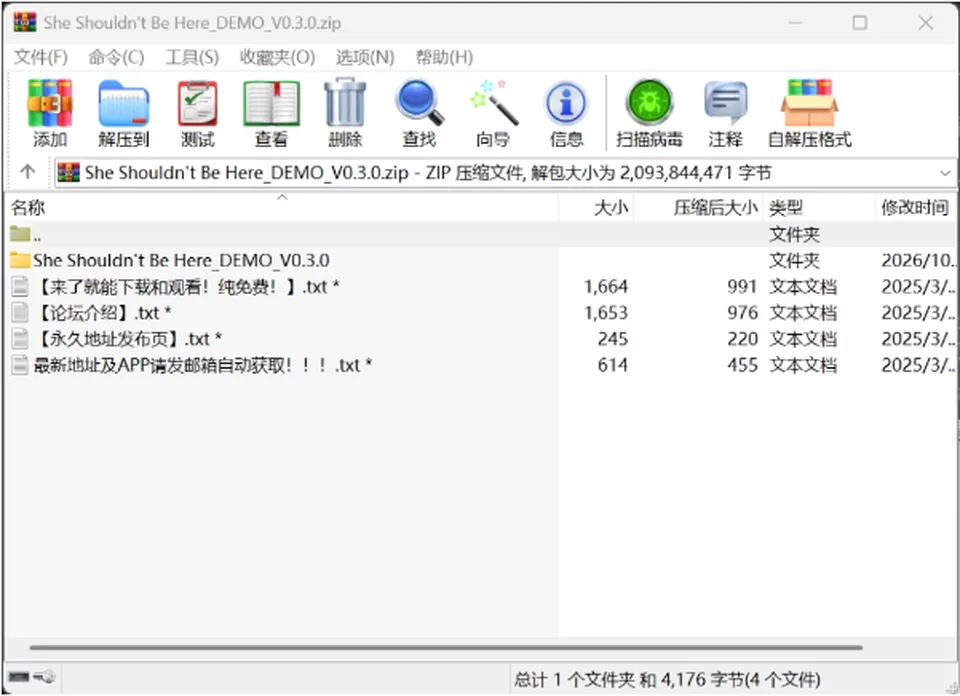Click the packed size value 976
Screen dimensions: 960x696
tap(742, 313)
